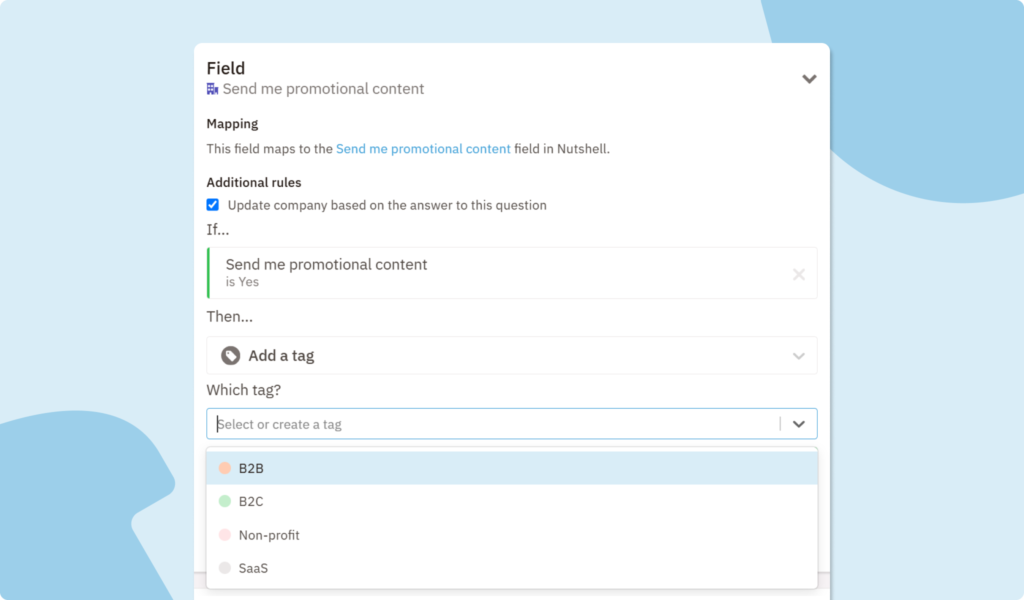Open the tag selection dropdown arrow

(x=798, y=423)
